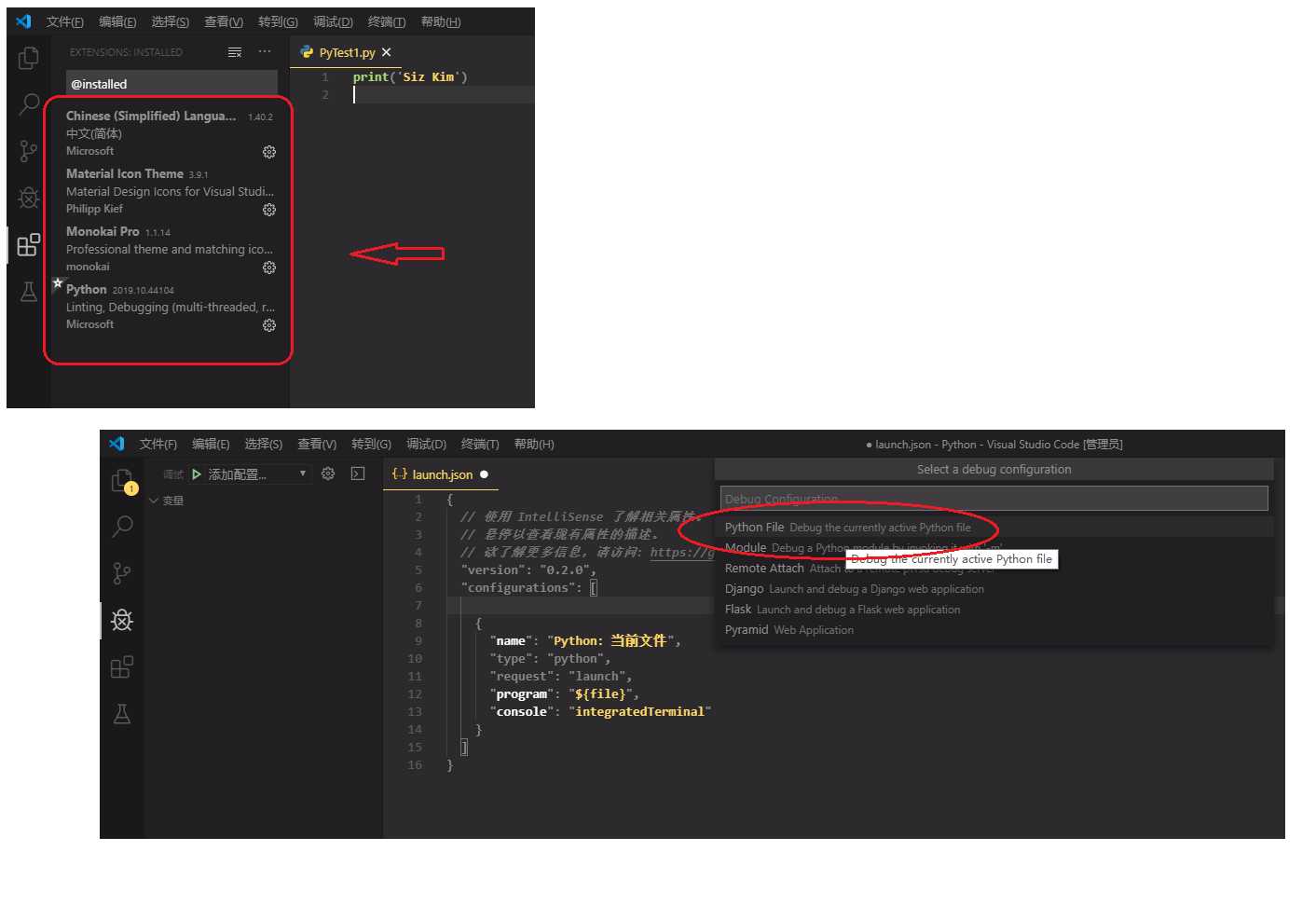Open Debug view in the top window
This screenshot has width=1316, height=906.
click(x=29, y=198)
